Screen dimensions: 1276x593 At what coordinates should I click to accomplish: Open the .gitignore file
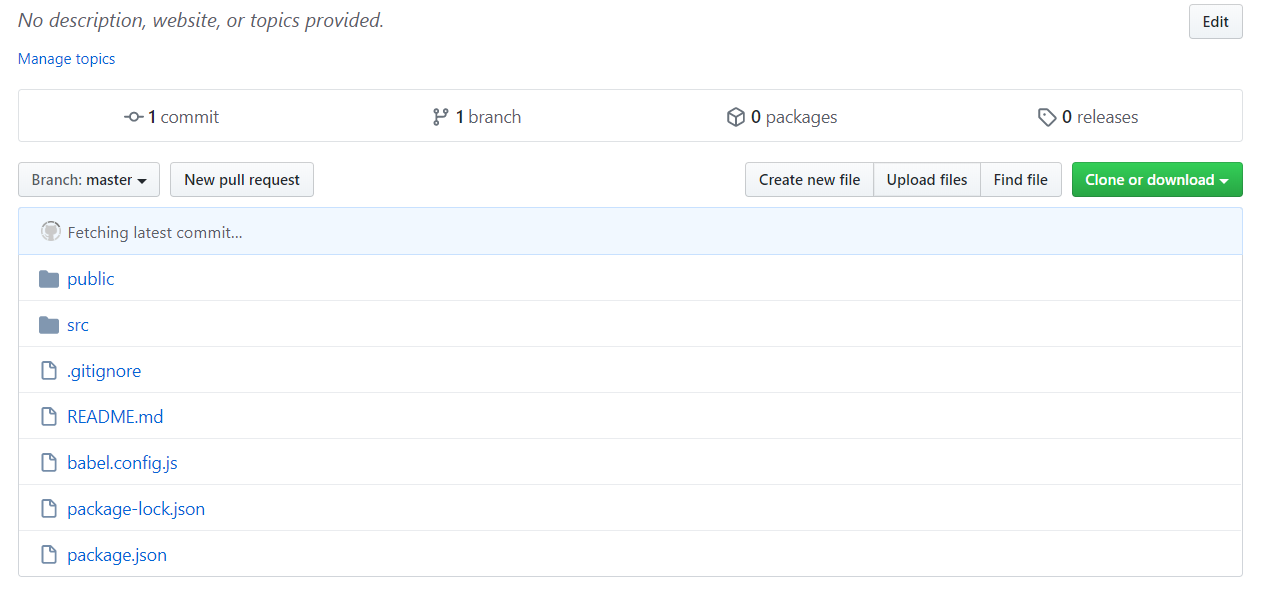tap(104, 371)
